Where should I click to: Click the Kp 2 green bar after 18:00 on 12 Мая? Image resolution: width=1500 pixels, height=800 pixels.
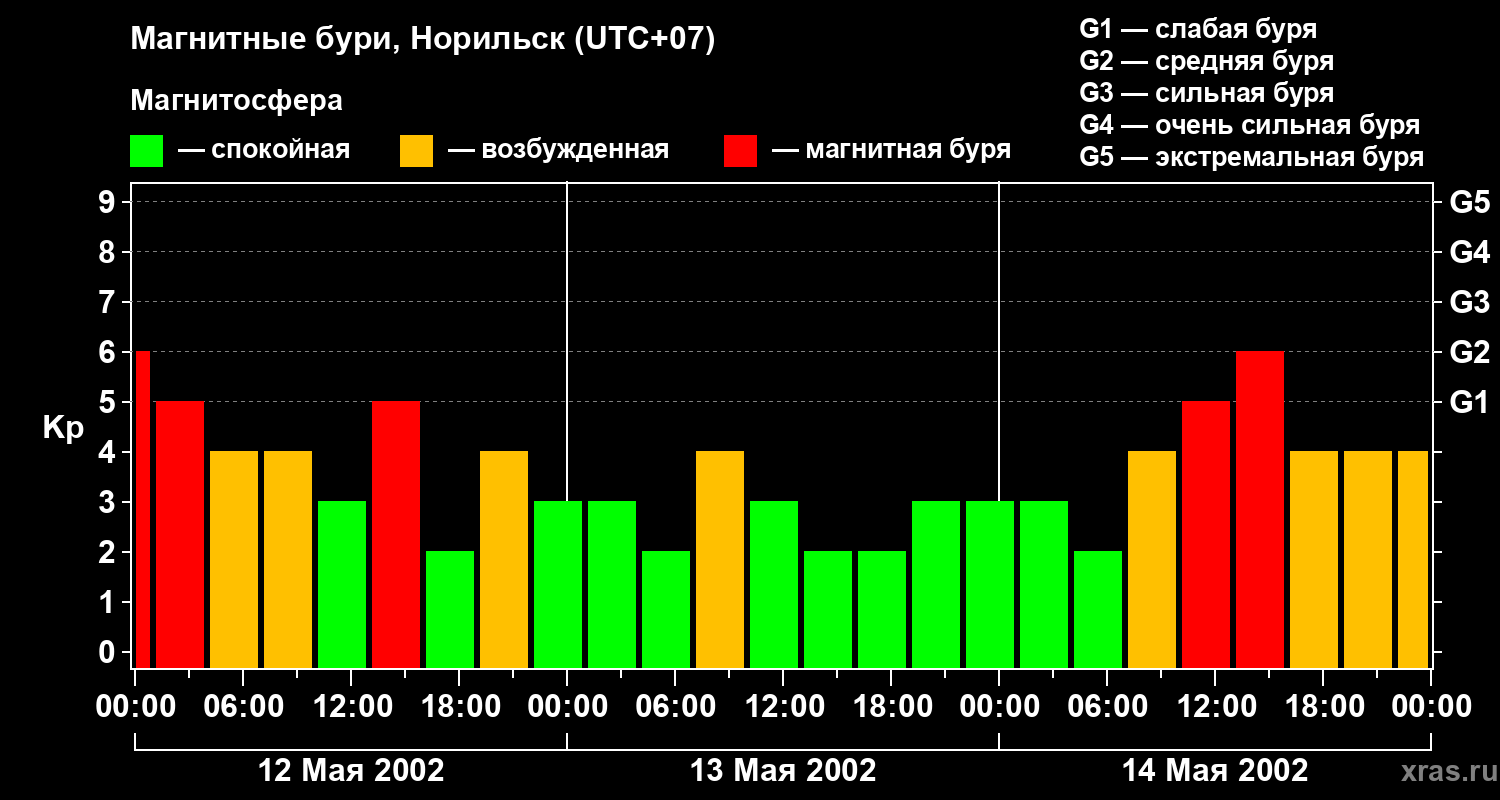450,610
